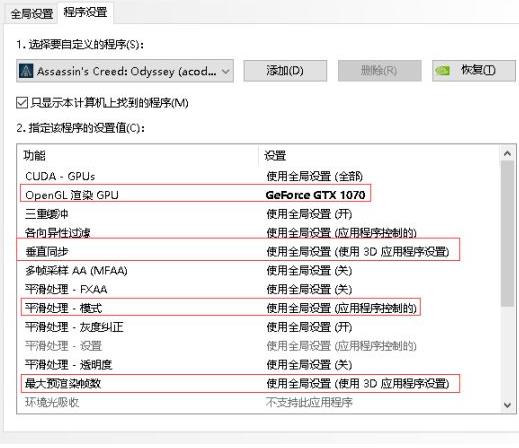
Task: Select the 各向异性过滤 row
Action: [x=258, y=233]
